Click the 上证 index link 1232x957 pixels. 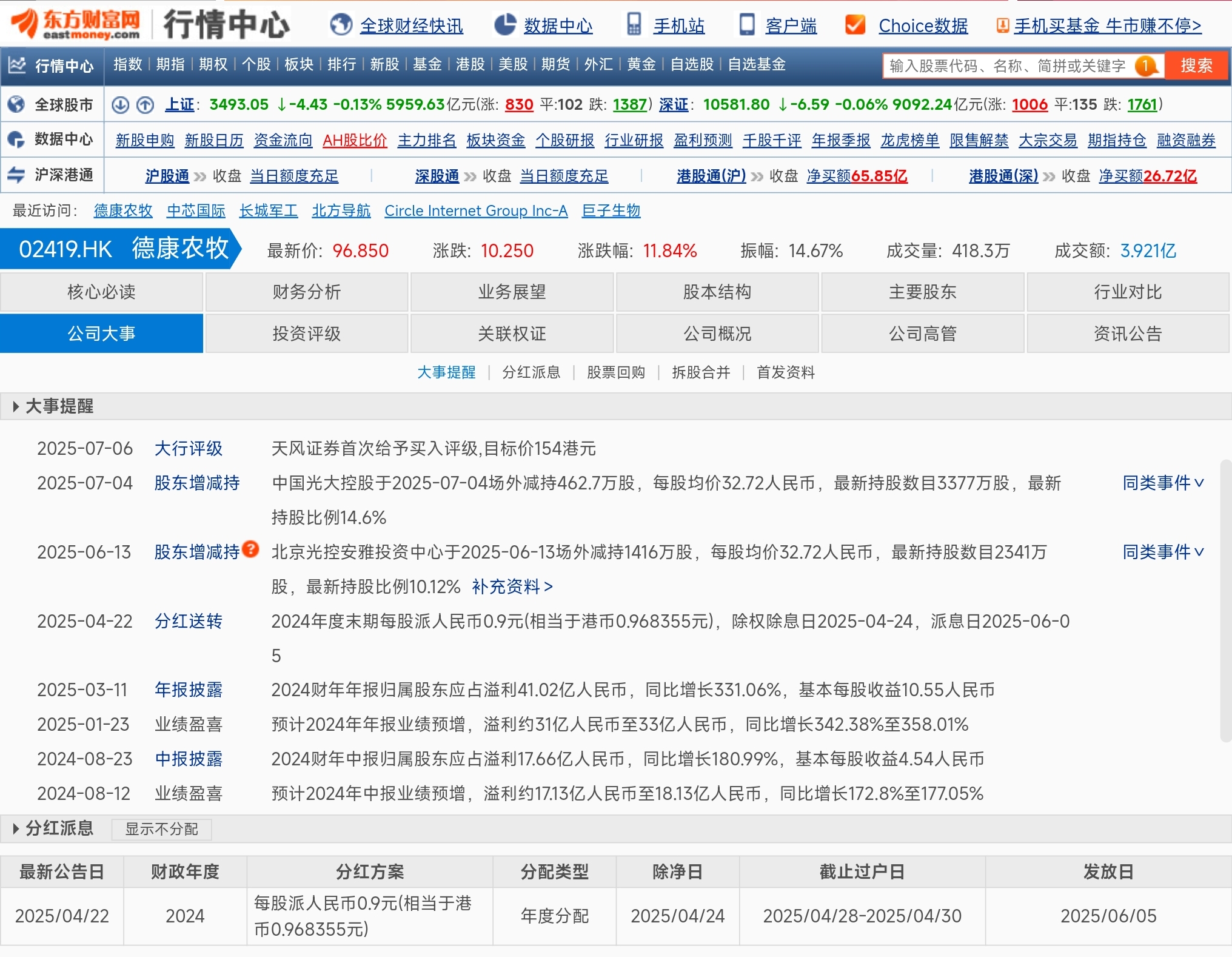tap(180, 104)
